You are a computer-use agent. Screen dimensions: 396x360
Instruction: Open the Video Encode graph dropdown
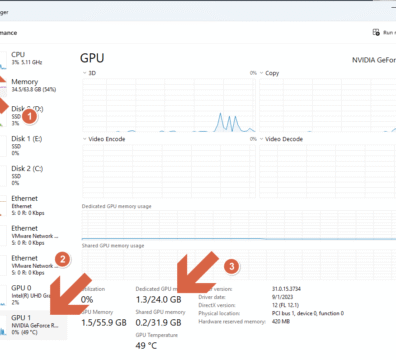click(x=85, y=139)
